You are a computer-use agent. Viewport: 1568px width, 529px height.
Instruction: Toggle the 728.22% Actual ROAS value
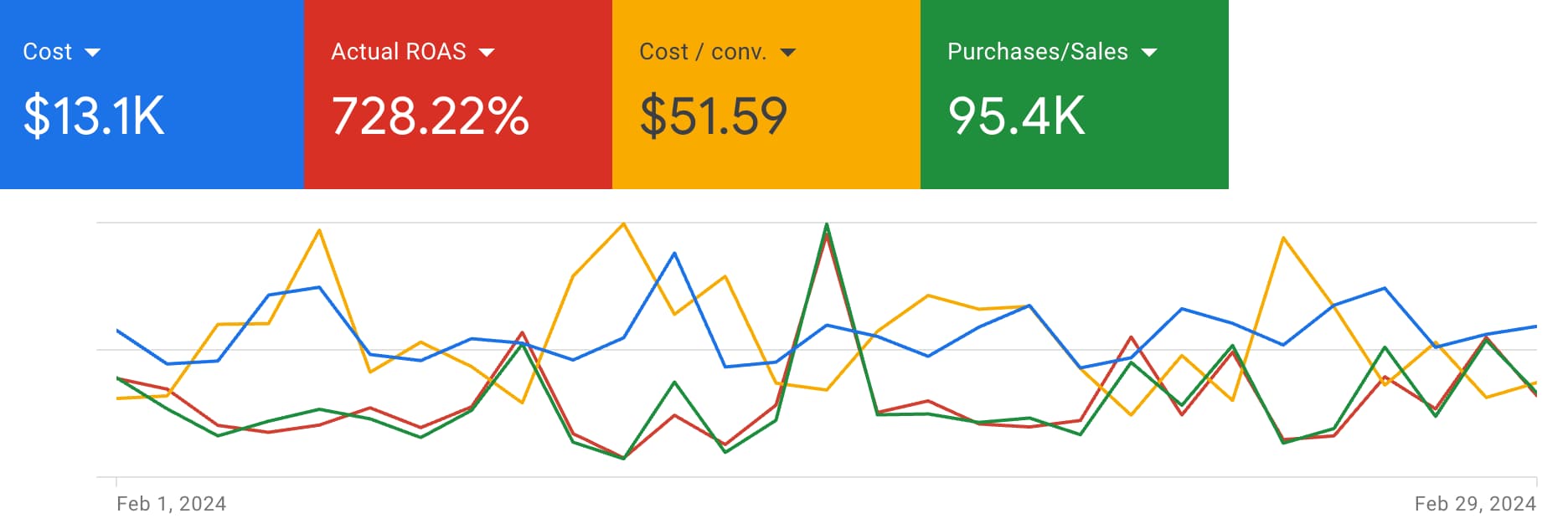pos(431,116)
